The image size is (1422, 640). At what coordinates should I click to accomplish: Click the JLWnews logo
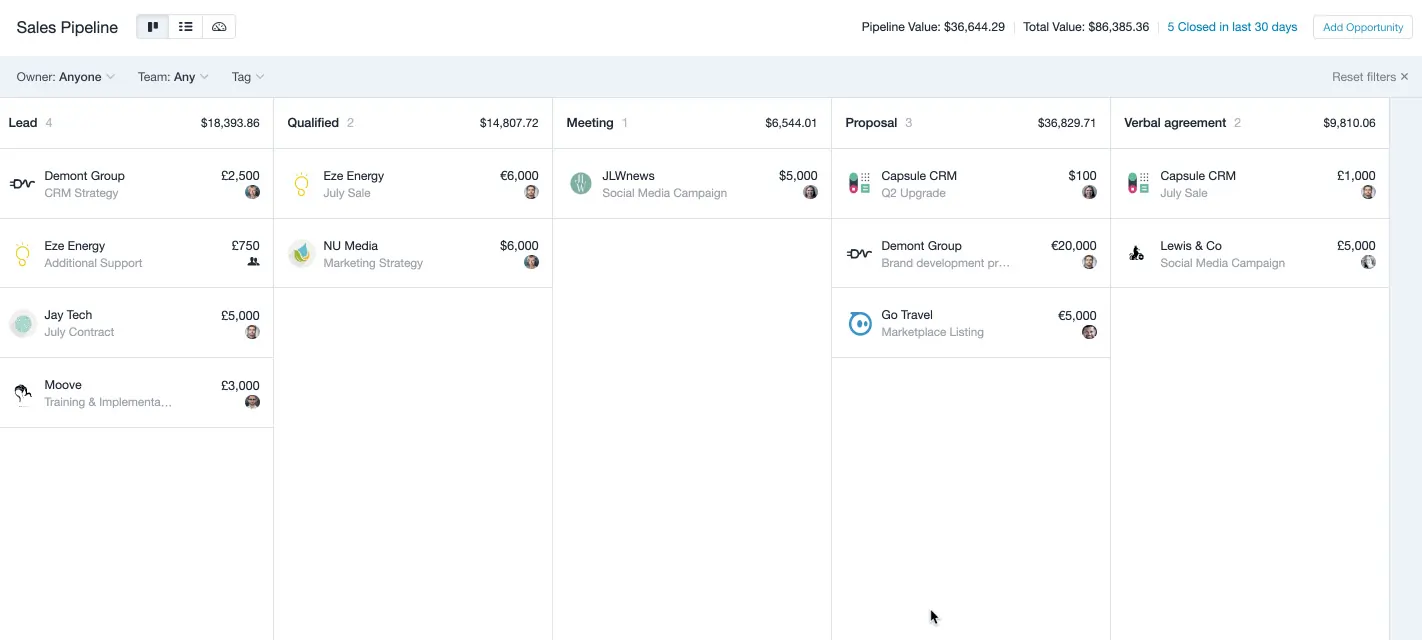click(x=580, y=184)
